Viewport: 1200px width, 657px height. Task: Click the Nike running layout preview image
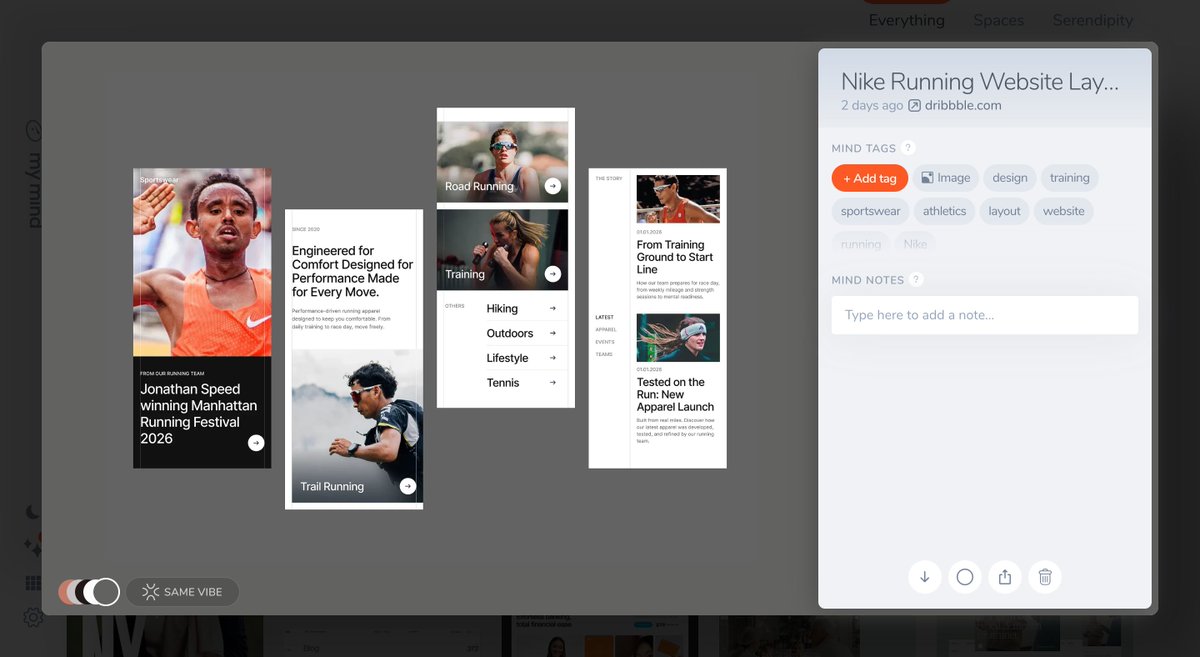point(430,308)
